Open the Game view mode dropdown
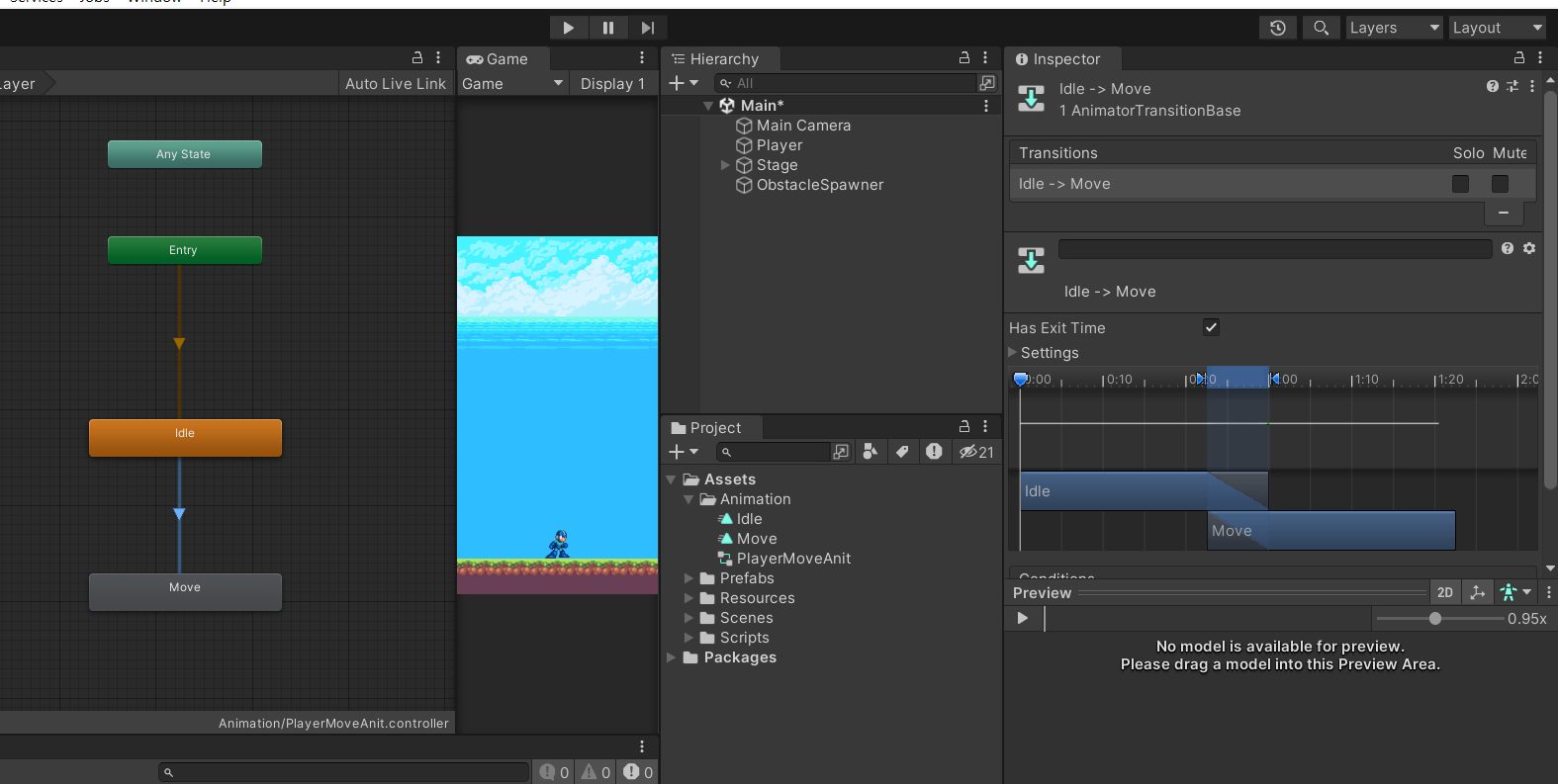 pos(512,84)
